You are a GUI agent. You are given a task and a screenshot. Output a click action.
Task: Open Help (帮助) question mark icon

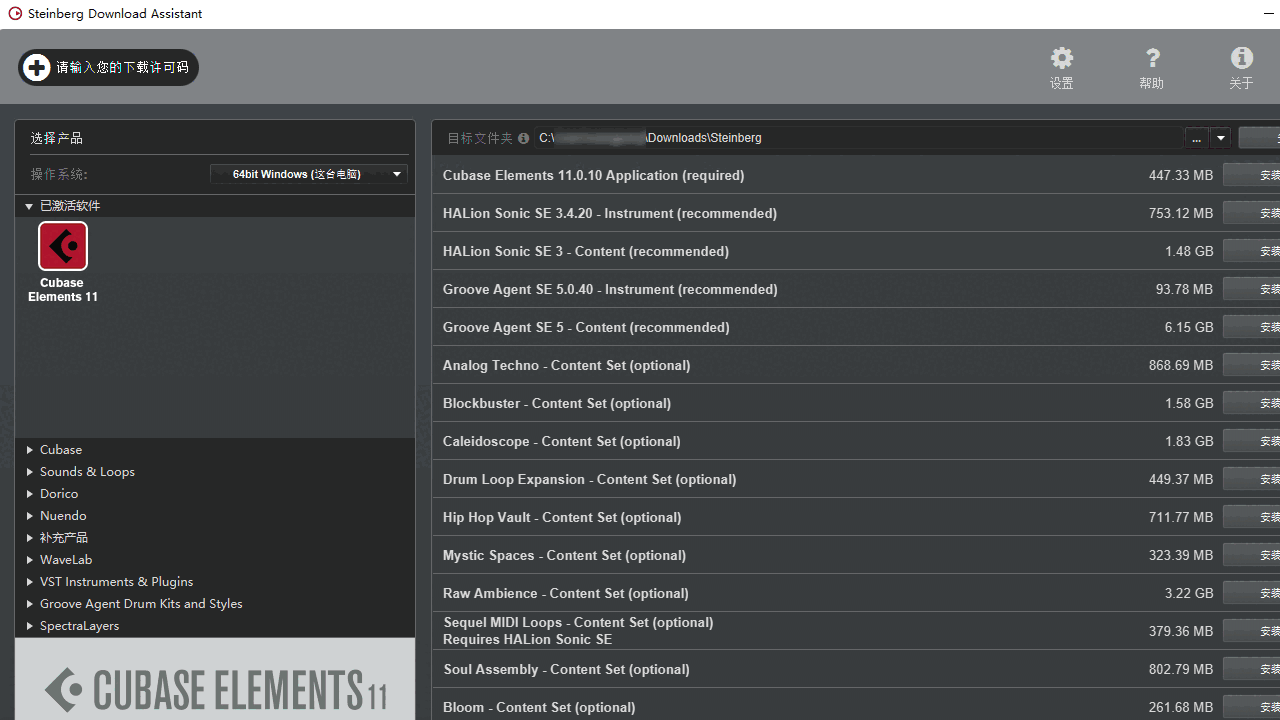tap(1152, 58)
